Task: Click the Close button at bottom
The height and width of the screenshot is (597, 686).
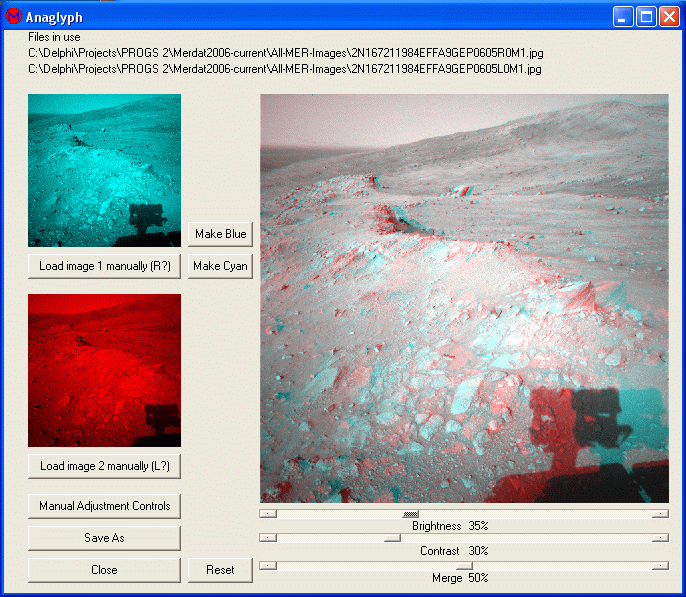Action: [x=105, y=570]
